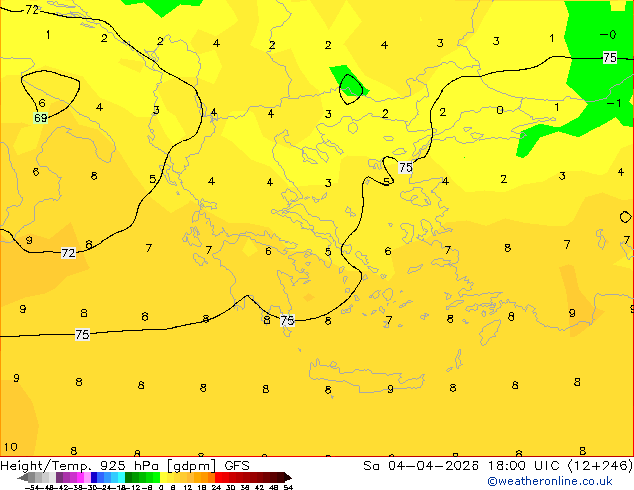Click the green segment of the color legend bar
The height and width of the screenshot is (490, 634).
[140, 477]
